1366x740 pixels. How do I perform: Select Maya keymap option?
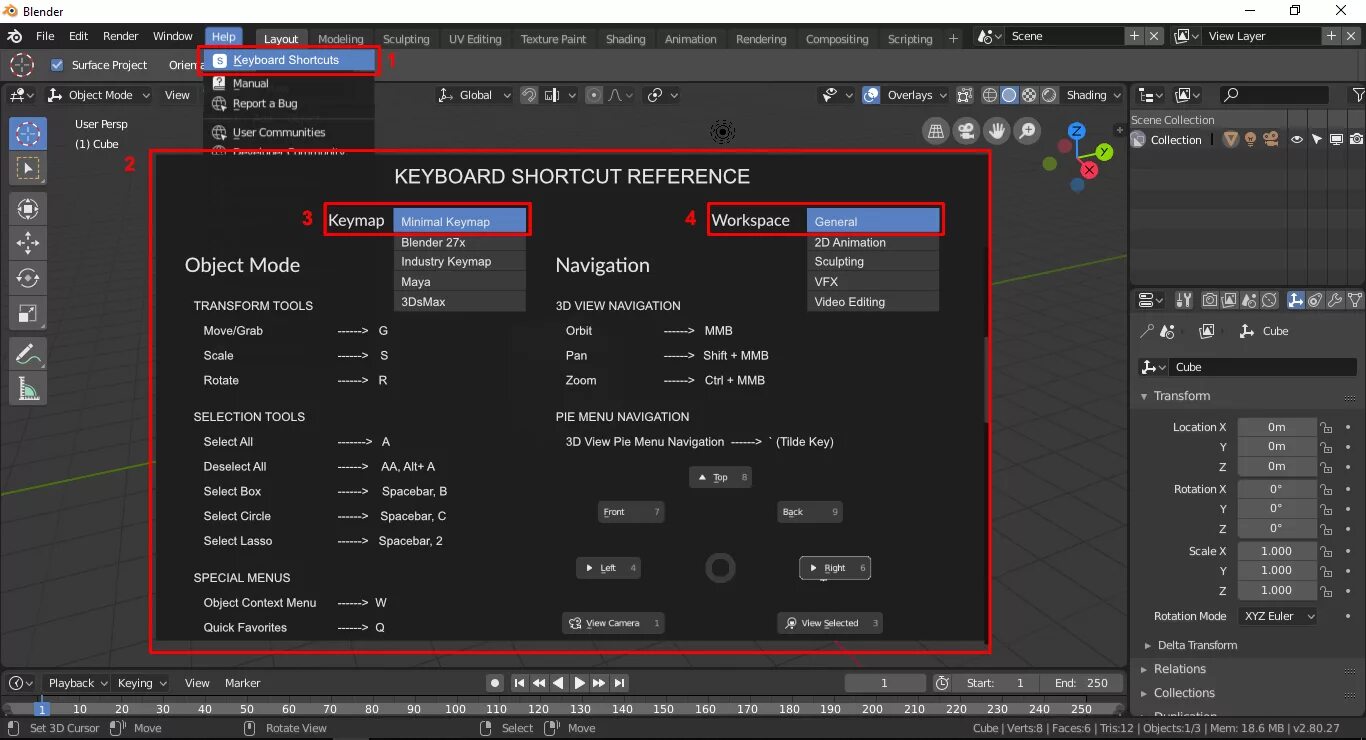tap(459, 282)
